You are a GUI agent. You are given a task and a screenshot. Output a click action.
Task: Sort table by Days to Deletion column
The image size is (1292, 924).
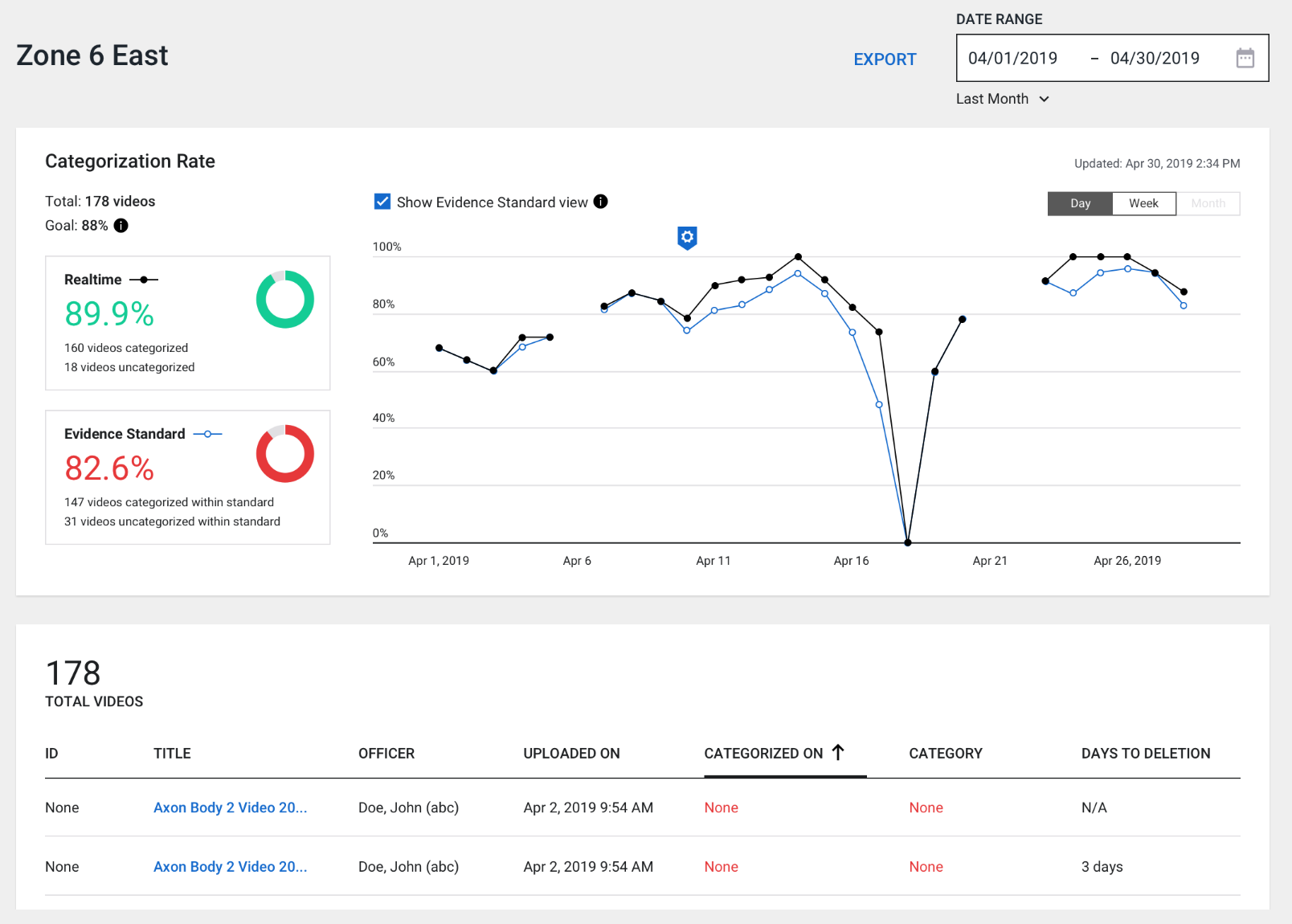[x=1145, y=754]
